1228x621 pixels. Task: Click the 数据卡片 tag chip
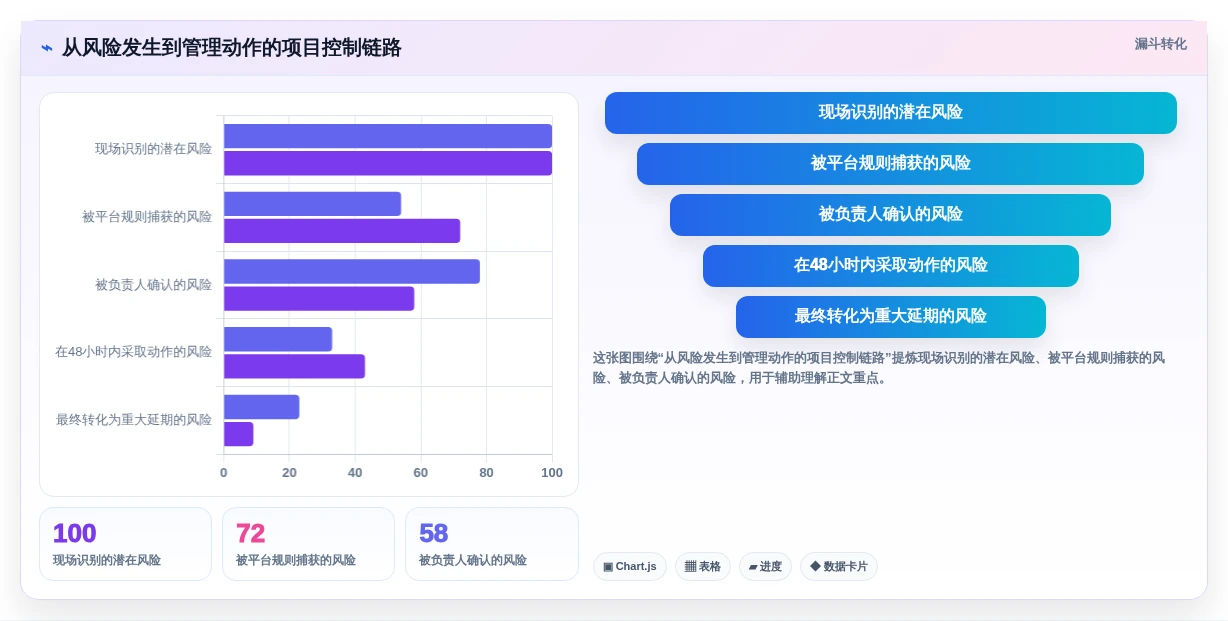(839, 567)
